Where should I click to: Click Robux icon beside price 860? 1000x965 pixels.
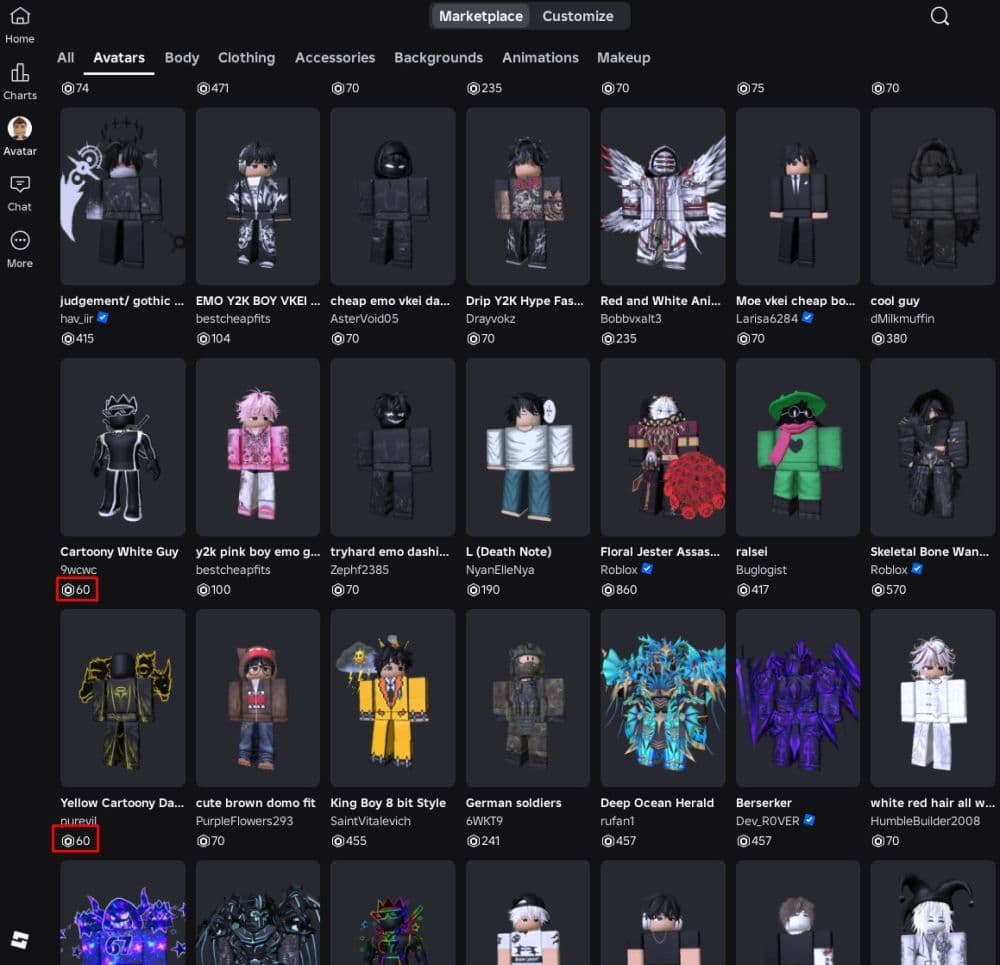pos(607,590)
